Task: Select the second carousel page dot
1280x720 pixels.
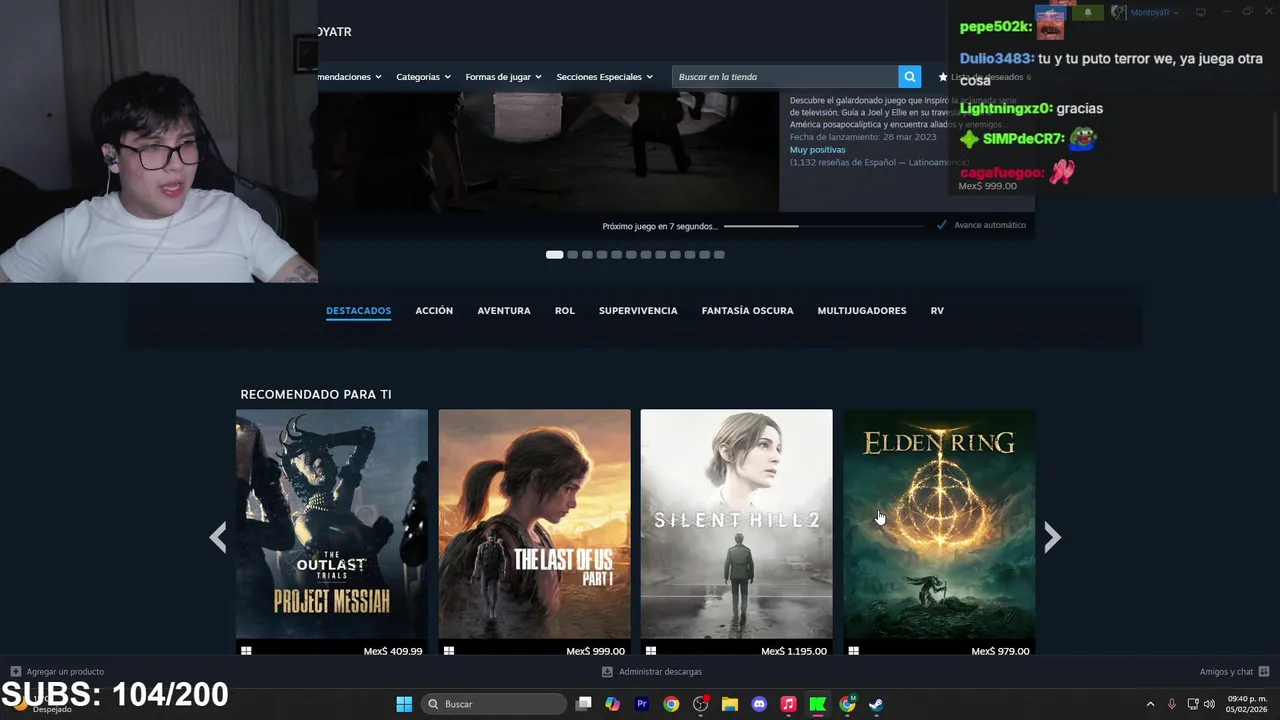Action: (x=572, y=255)
